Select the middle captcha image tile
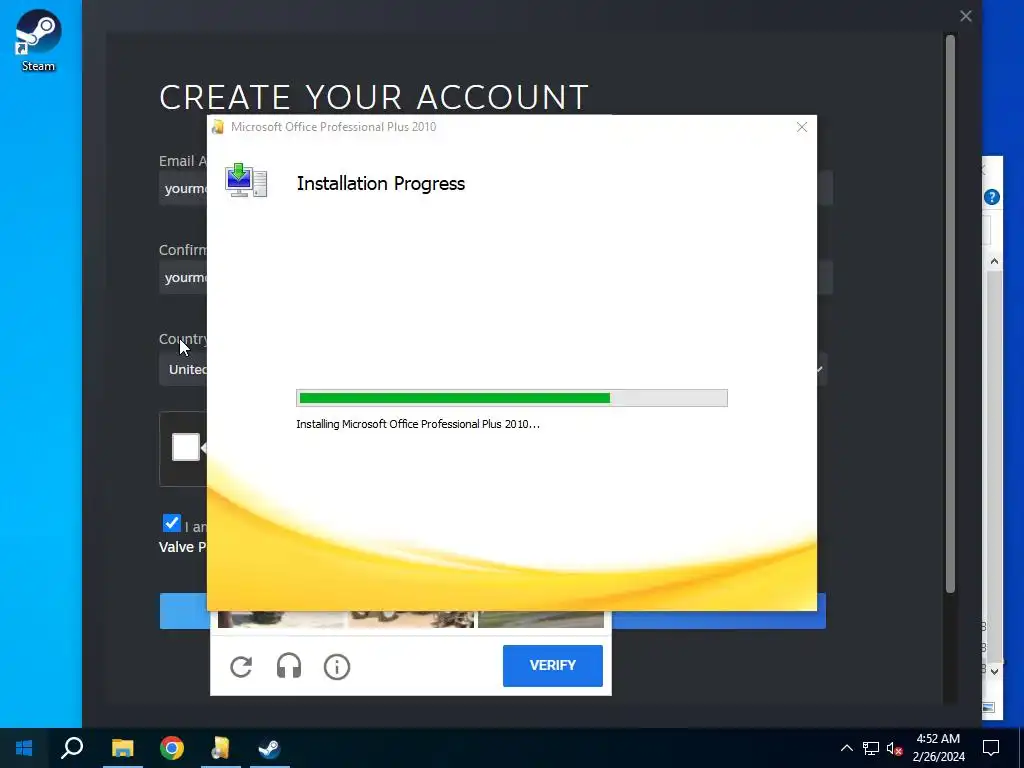The image size is (1024, 768). pyautogui.click(x=411, y=619)
